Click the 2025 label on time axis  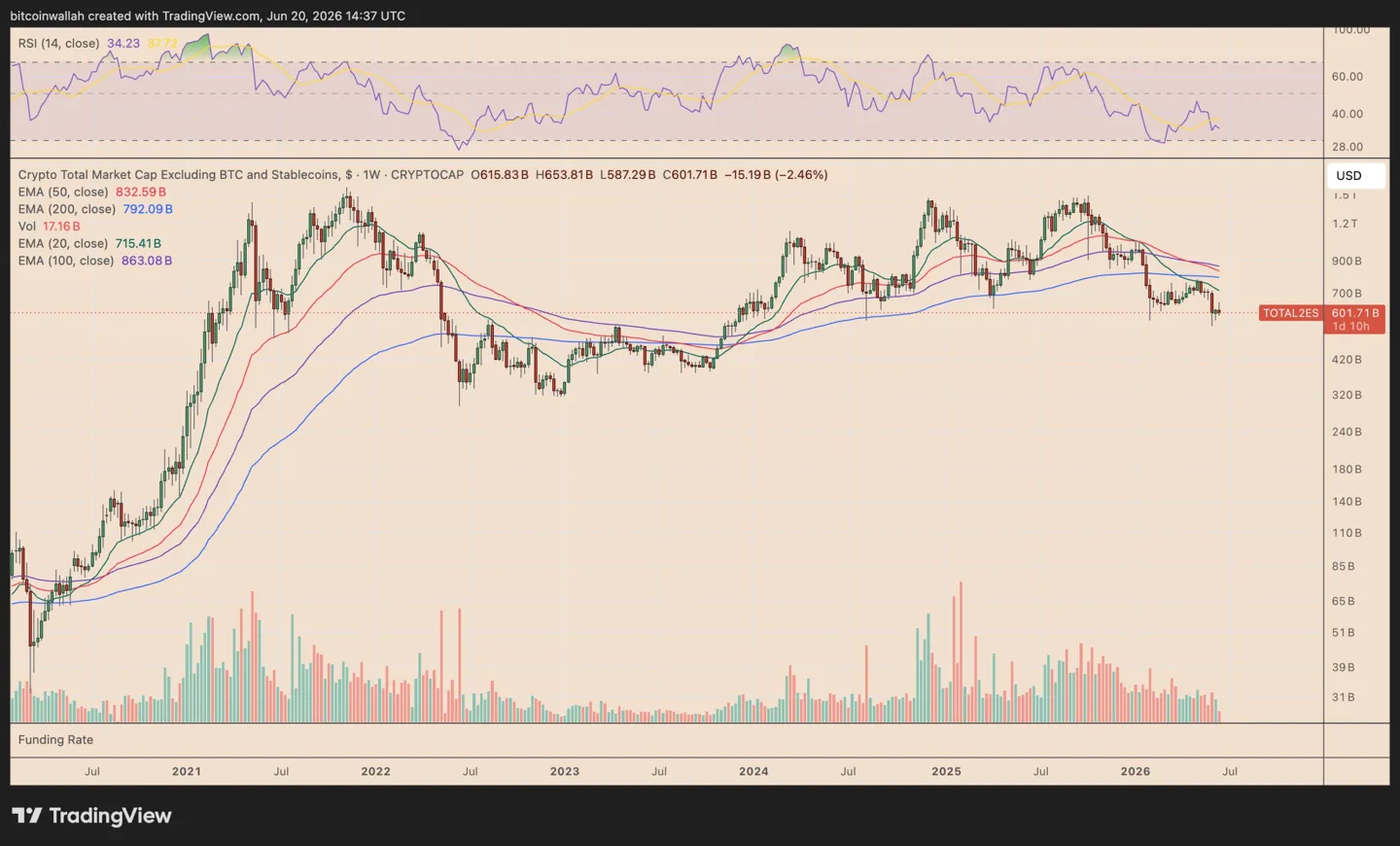(946, 771)
